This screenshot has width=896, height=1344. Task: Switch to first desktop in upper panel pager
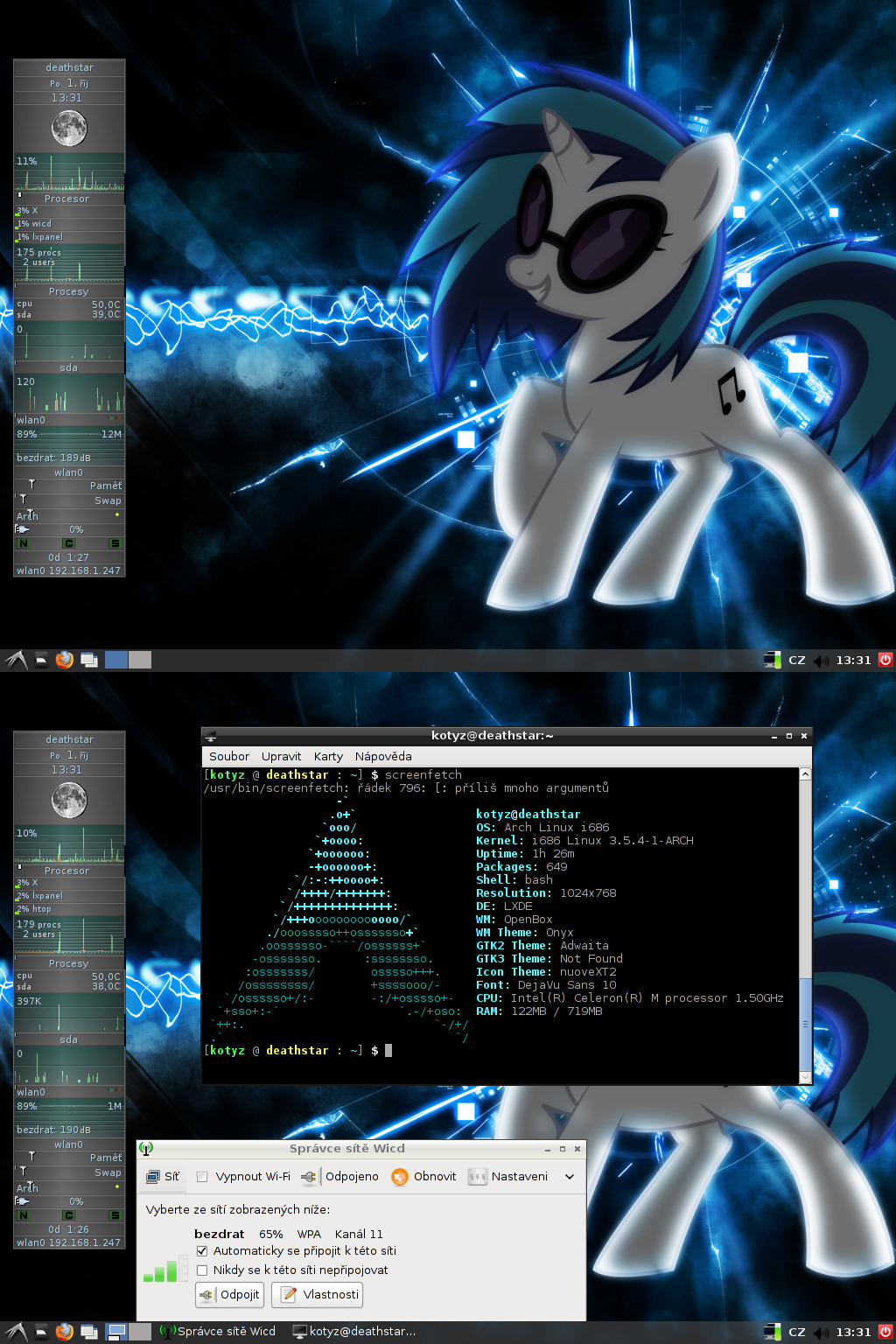pyautogui.click(x=116, y=660)
